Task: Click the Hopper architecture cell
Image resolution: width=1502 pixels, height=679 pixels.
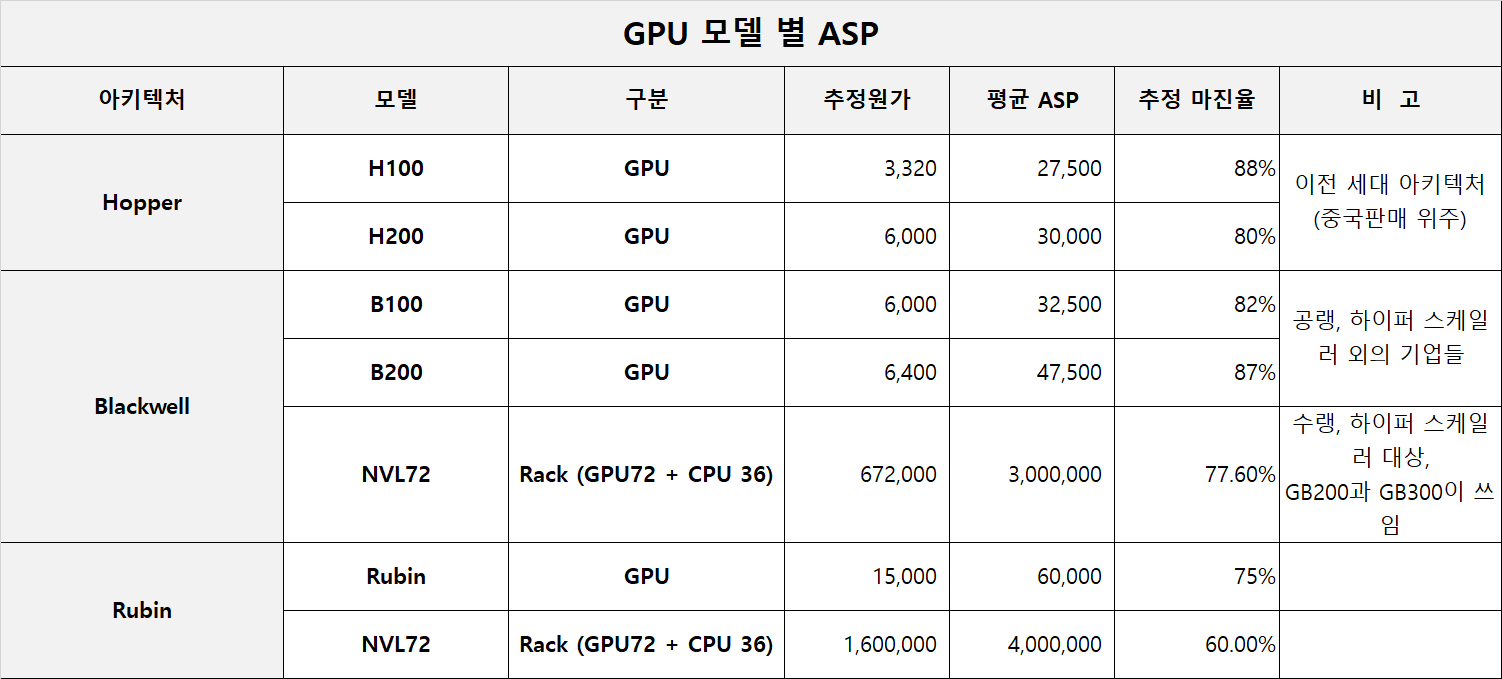Action: click(142, 203)
